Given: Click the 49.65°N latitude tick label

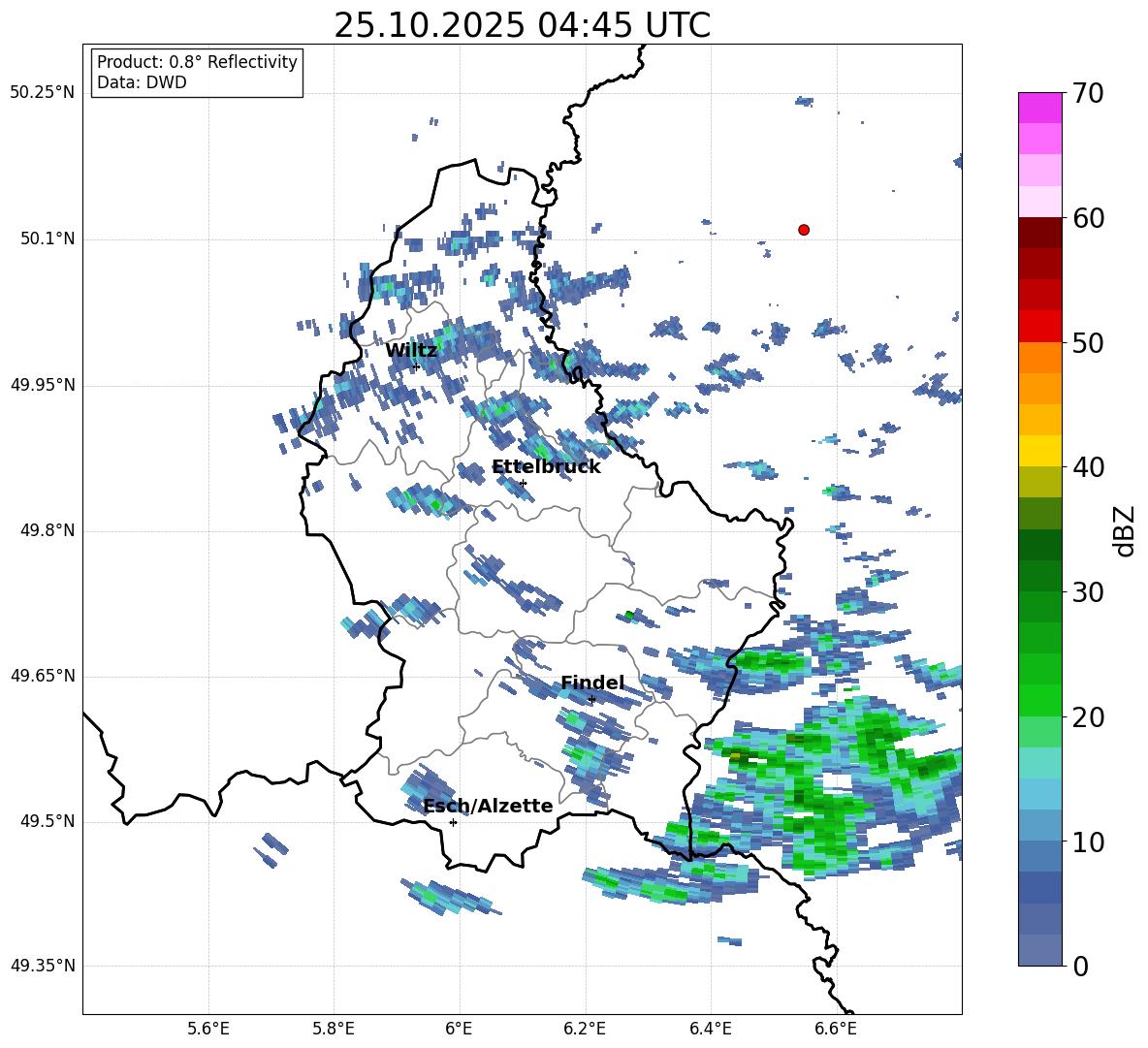Looking at the screenshot, I should coord(43,676).
